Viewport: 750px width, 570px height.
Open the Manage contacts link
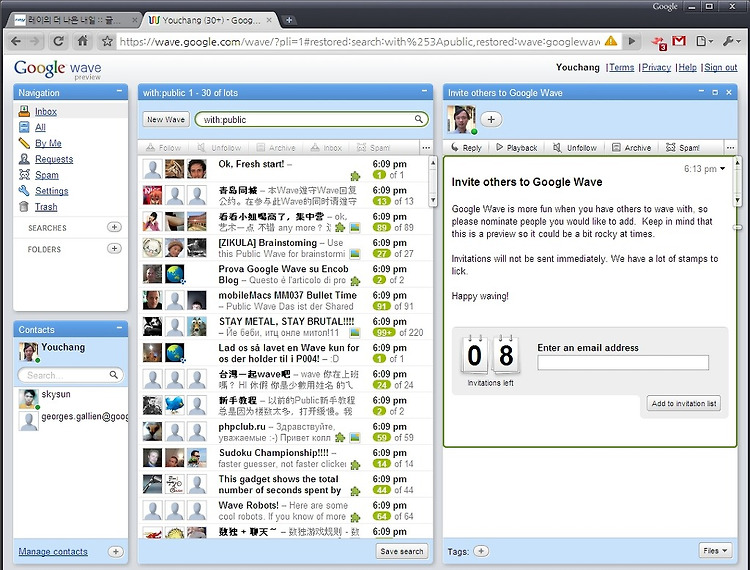click(53, 551)
